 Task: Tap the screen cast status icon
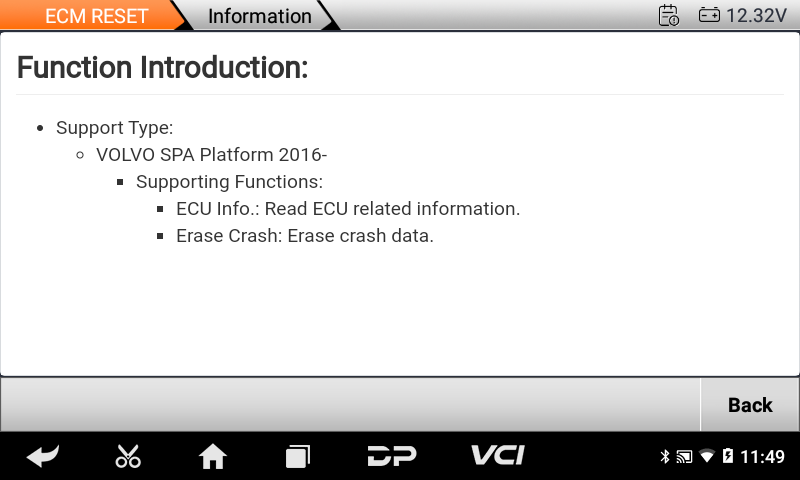point(684,457)
